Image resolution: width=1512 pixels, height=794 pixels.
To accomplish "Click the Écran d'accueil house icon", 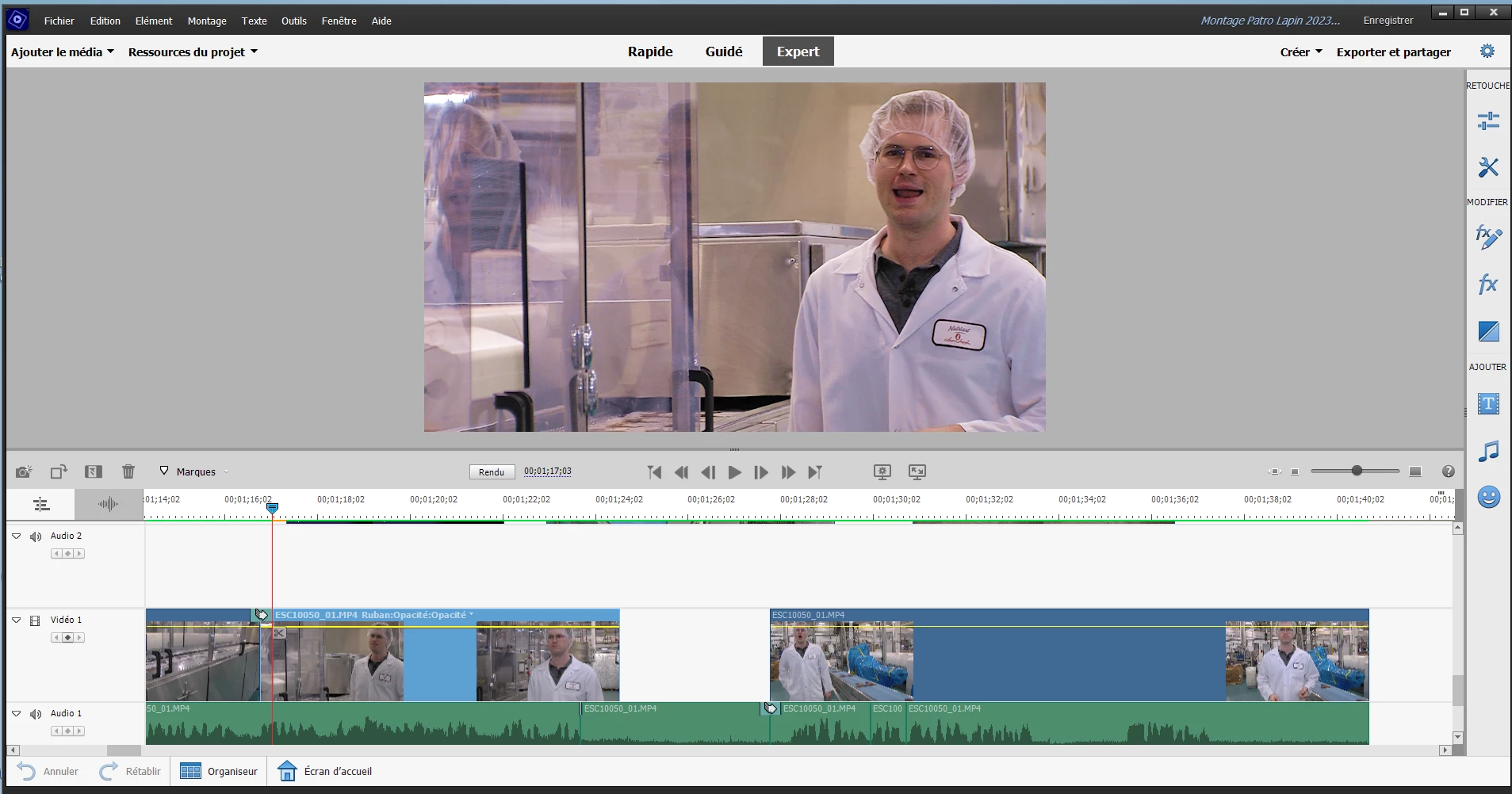I will tap(287, 771).
